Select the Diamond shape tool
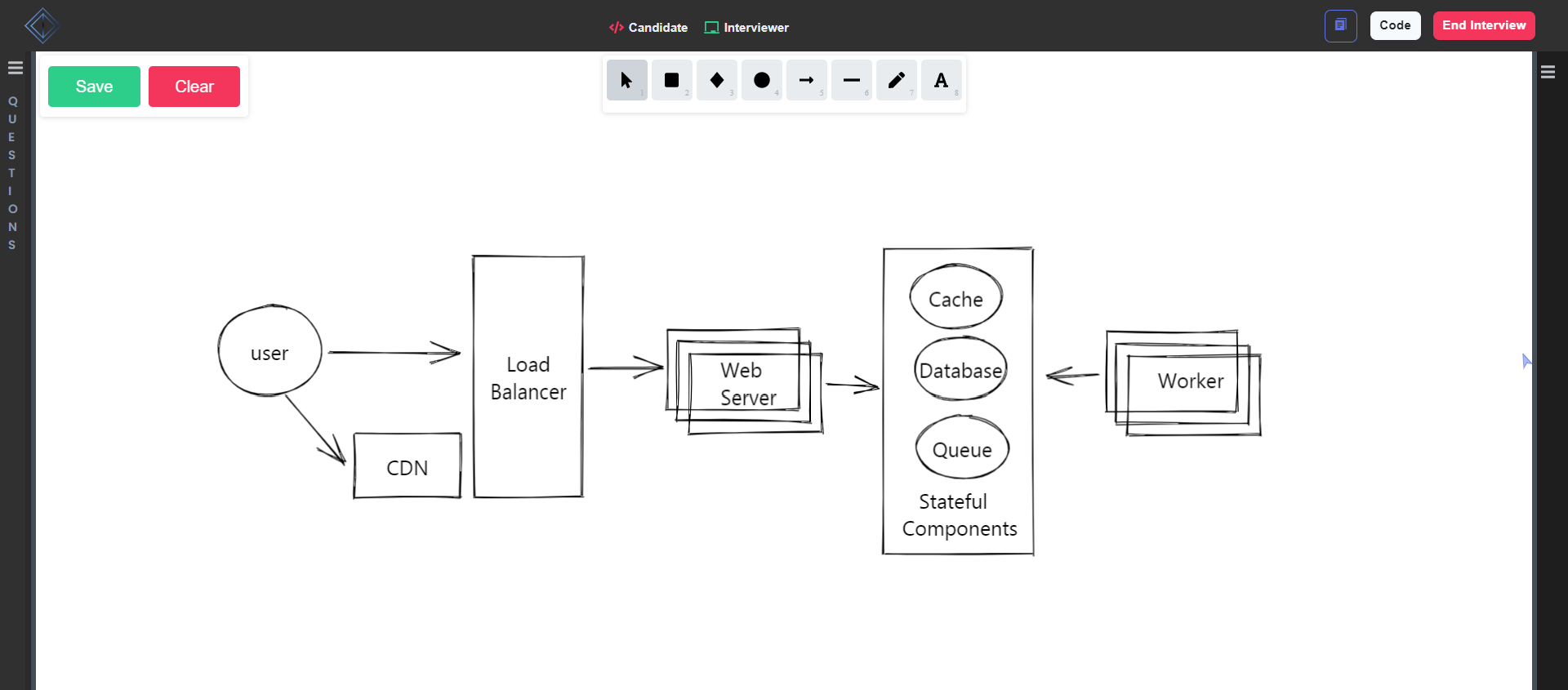 tap(716, 80)
